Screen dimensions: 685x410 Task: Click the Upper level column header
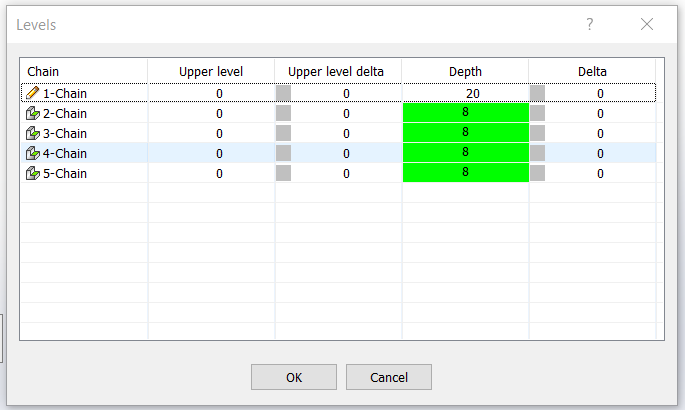pyautogui.click(x=211, y=71)
